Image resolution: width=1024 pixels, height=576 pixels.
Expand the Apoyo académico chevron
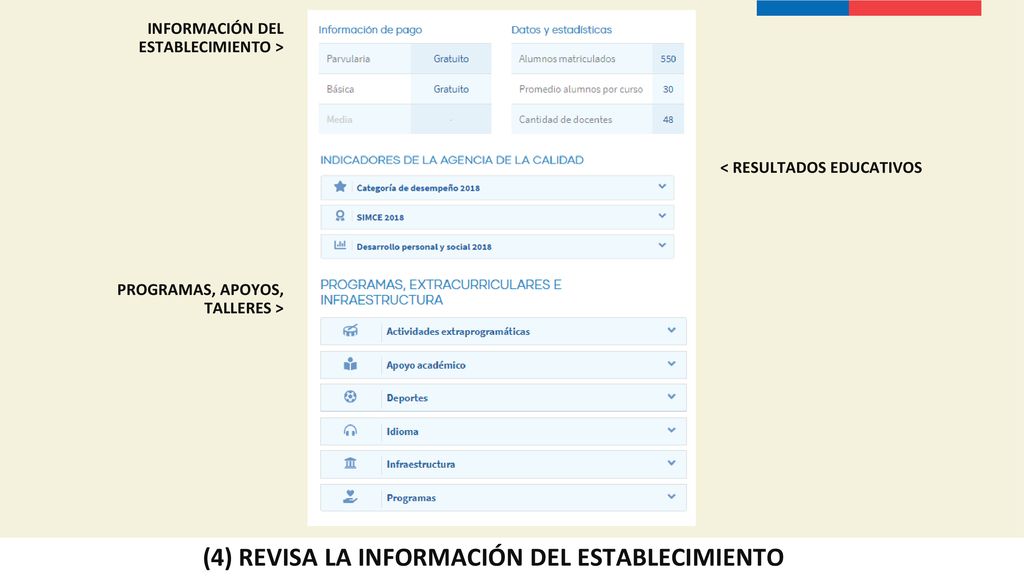(671, 364)
